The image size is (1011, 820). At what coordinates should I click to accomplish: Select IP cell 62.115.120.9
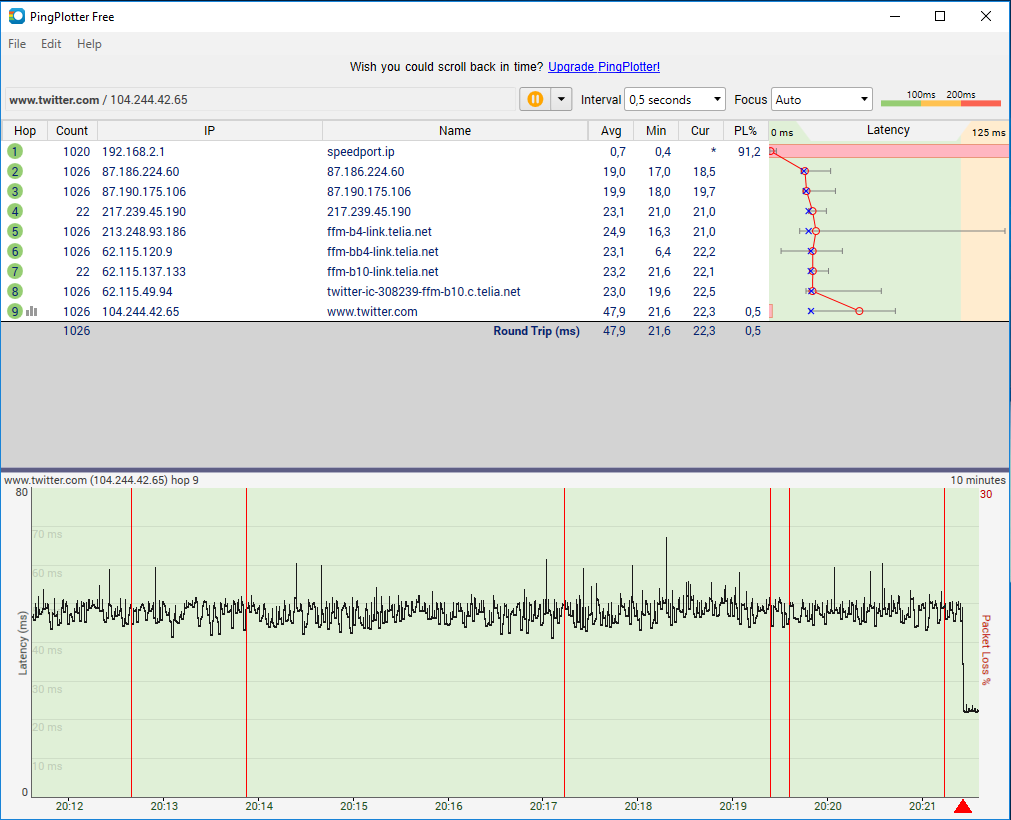click(x=137, y=251)
